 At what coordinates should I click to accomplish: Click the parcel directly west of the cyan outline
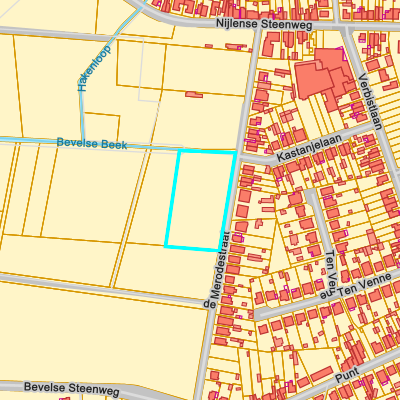(x=153, y=197)
